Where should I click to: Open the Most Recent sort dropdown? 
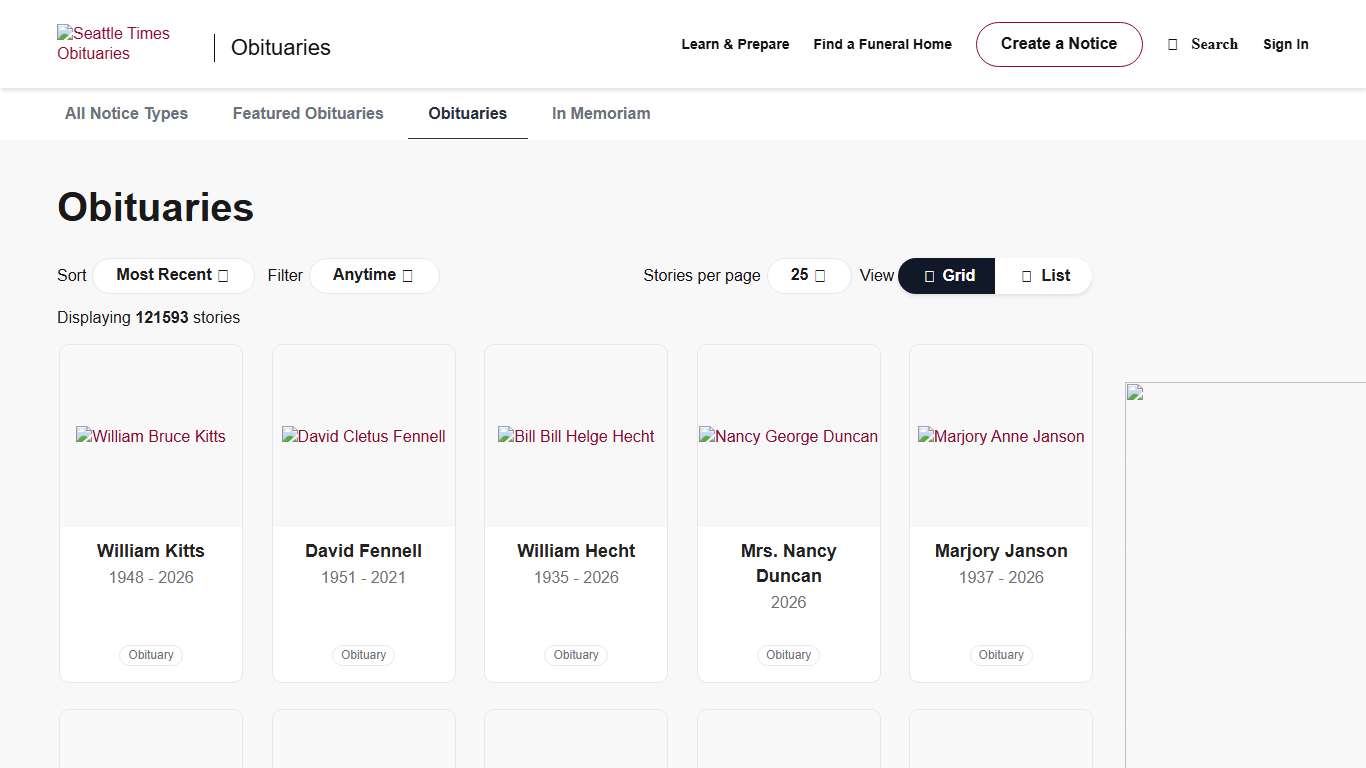click(173, 275)
